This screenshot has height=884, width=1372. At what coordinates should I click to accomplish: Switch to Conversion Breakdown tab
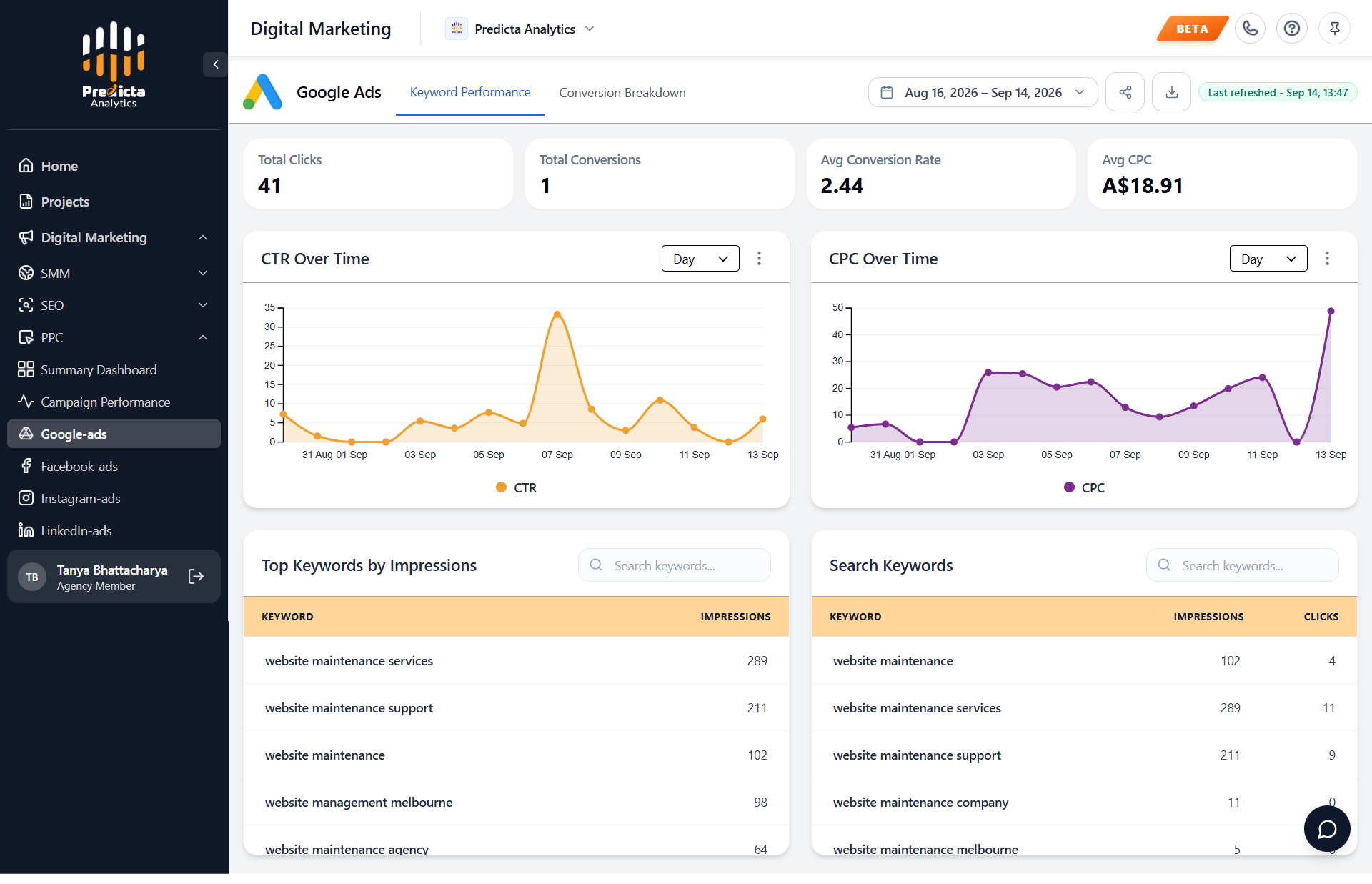pos(622,93)
